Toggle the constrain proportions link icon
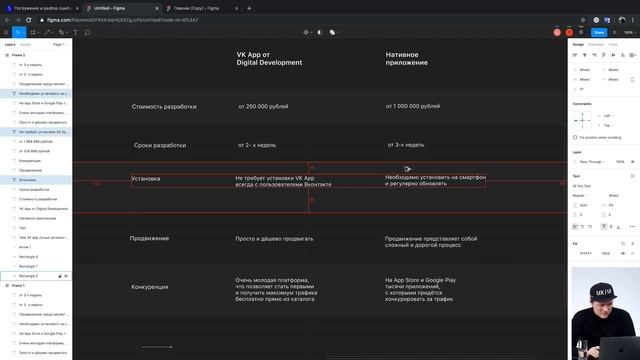The width and height of the screenshot is (640, 360). pos(633,80)
